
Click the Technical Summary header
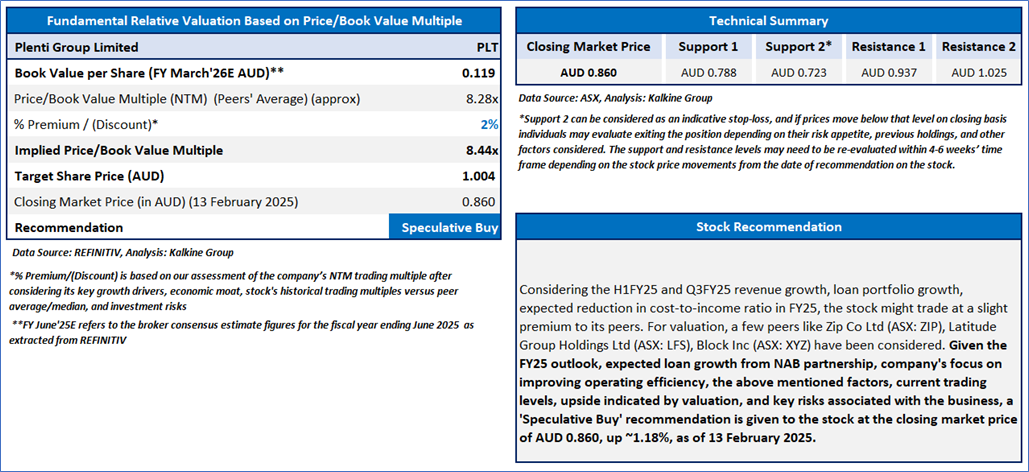pyautogui.click(x=768, y=20)
